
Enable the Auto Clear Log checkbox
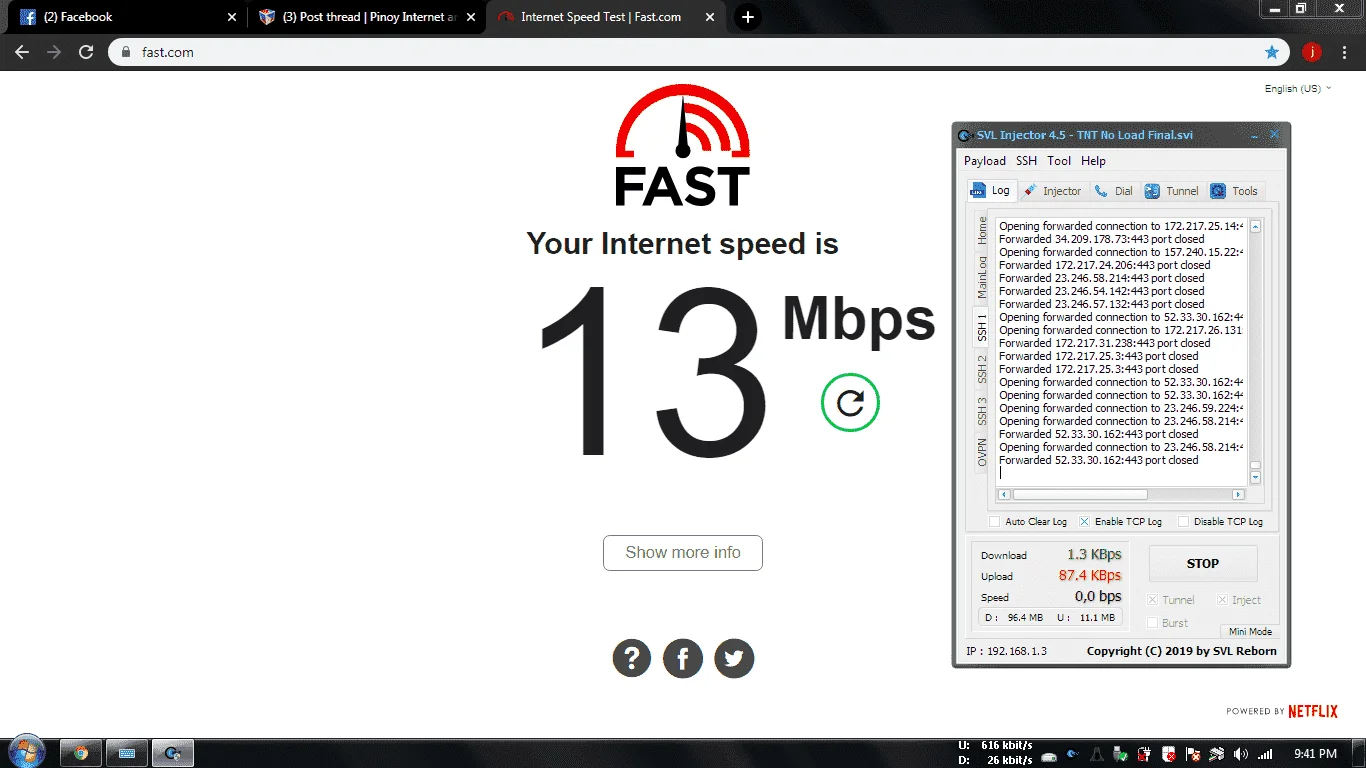pos(994,521)
